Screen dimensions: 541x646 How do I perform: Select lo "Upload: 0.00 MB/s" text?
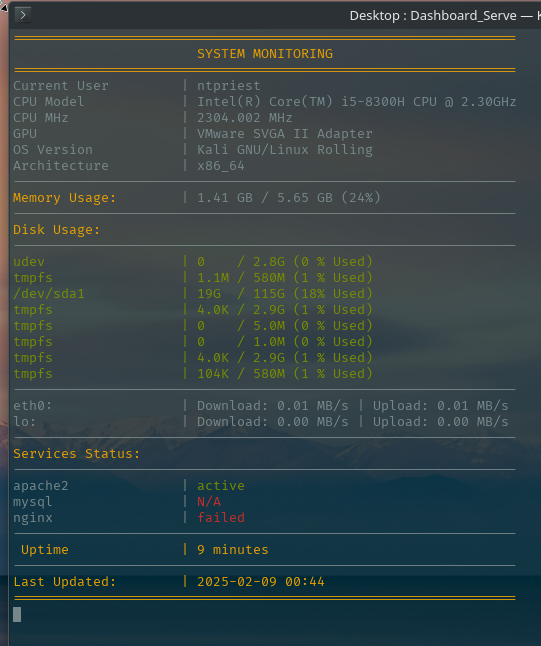(x=441, y=422)
